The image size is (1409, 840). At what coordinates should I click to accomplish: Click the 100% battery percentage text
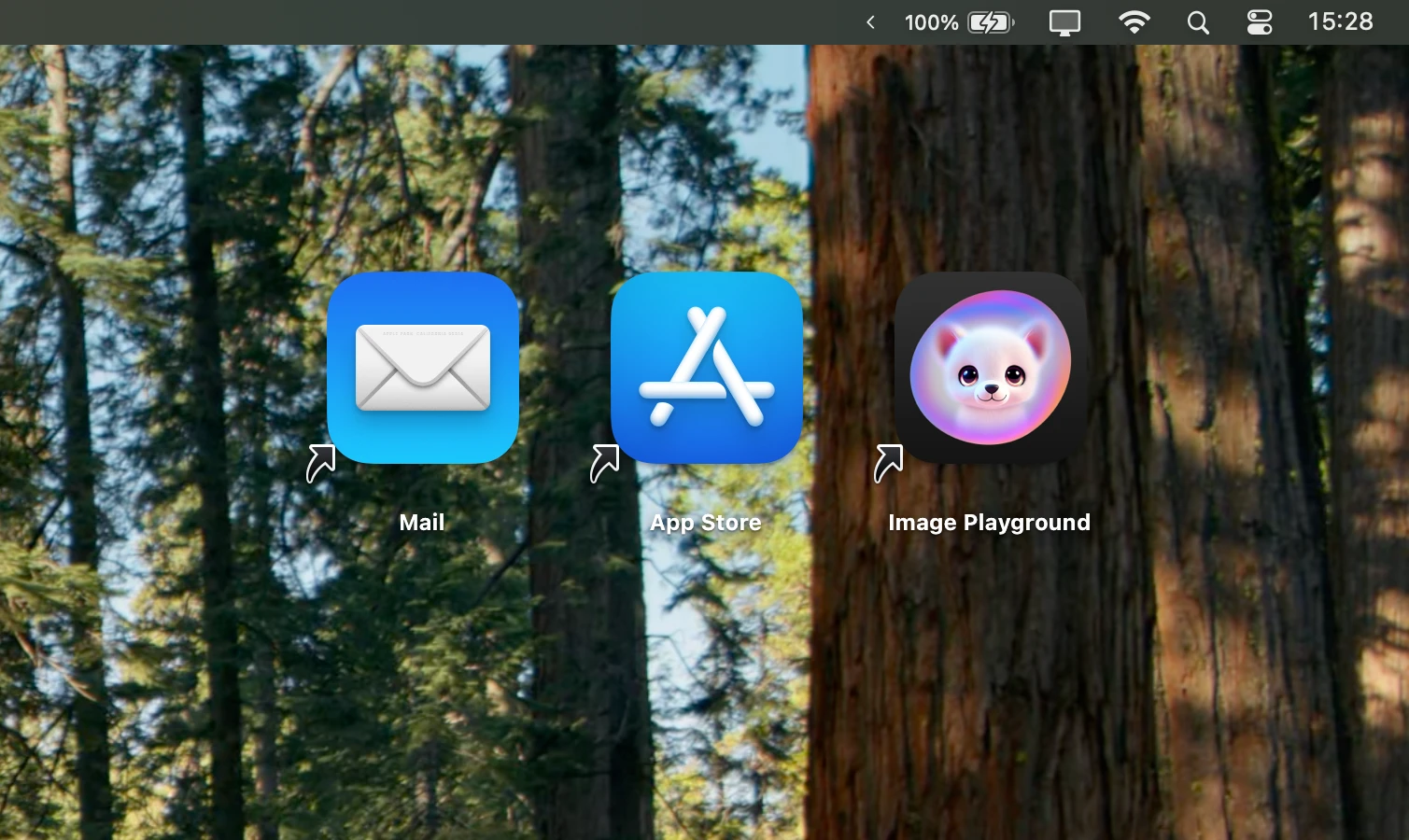click(x=931, y=22)
